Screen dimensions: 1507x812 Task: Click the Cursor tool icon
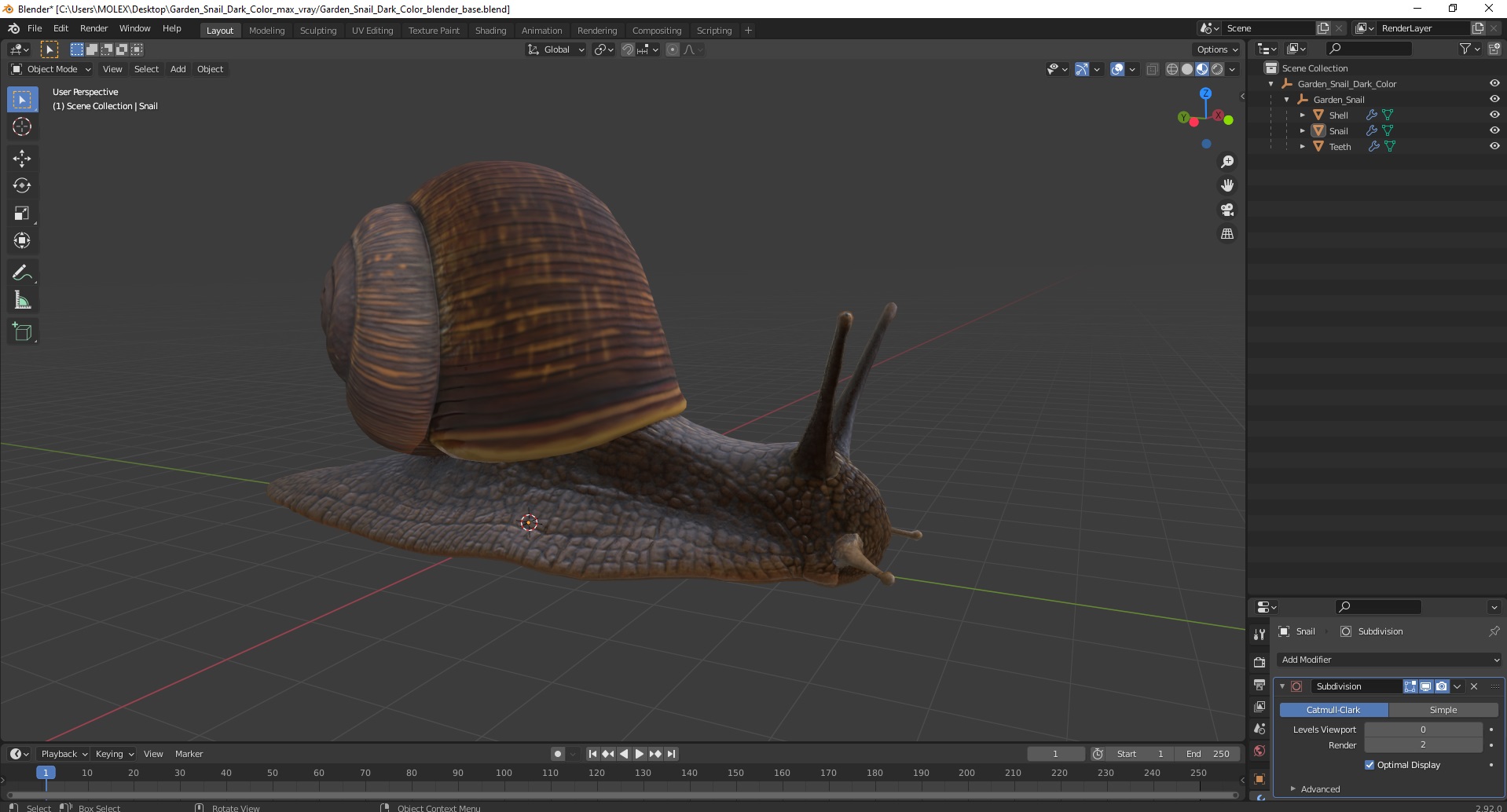(x=22, y=126)
